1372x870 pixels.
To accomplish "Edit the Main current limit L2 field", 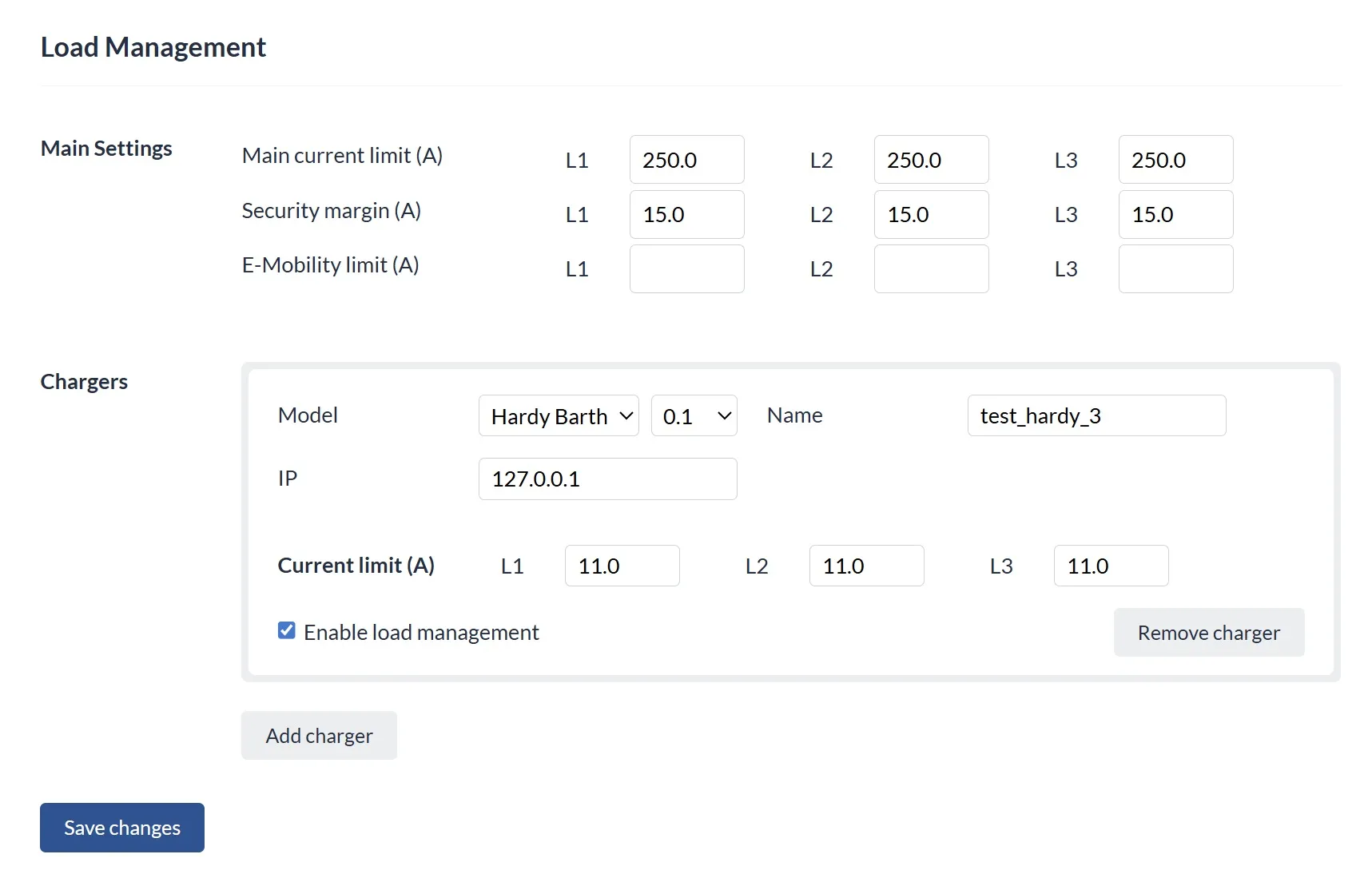I will [x=932, y=160].
